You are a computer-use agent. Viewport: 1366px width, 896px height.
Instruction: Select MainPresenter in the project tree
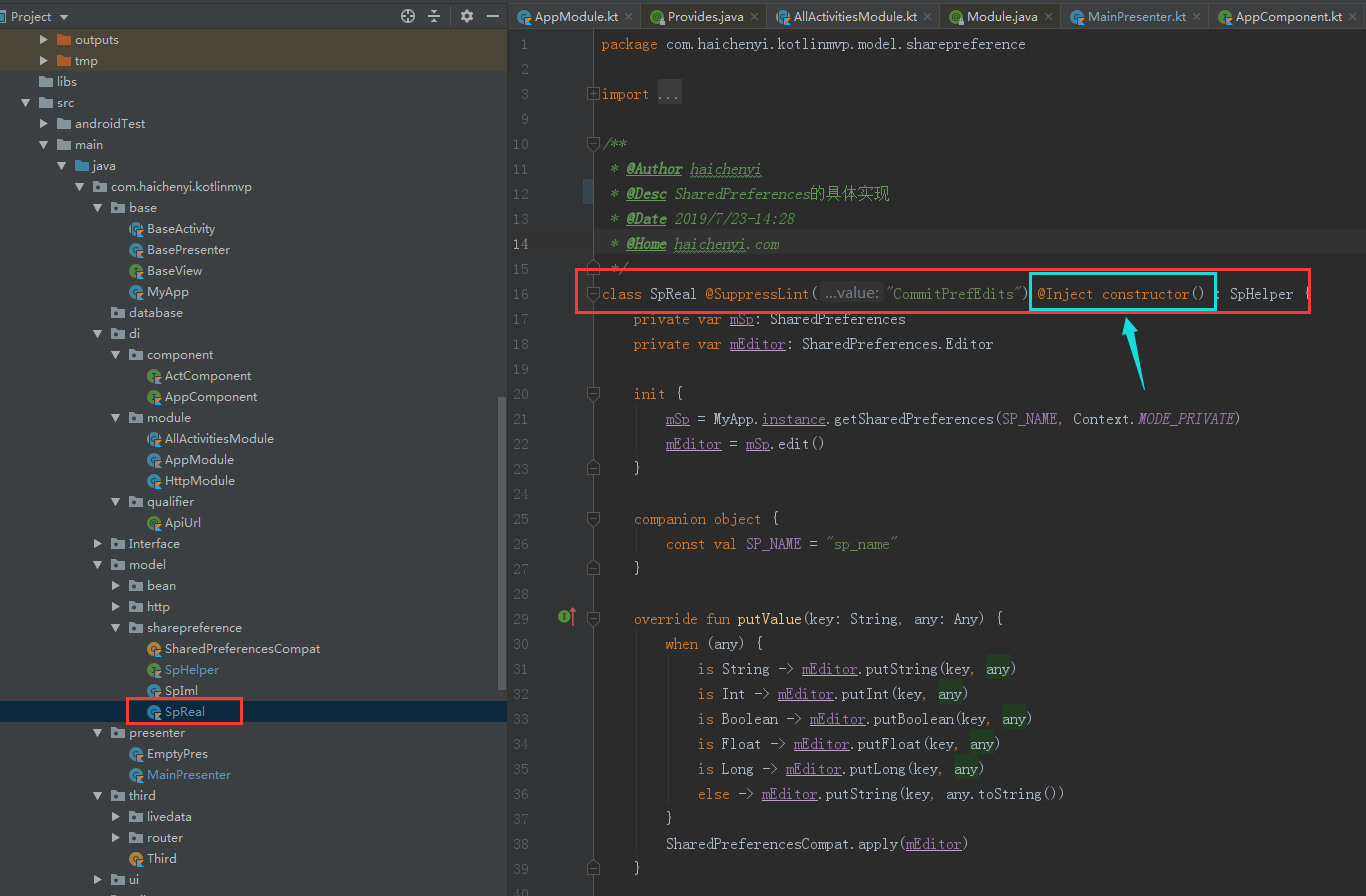coord(180,775)
